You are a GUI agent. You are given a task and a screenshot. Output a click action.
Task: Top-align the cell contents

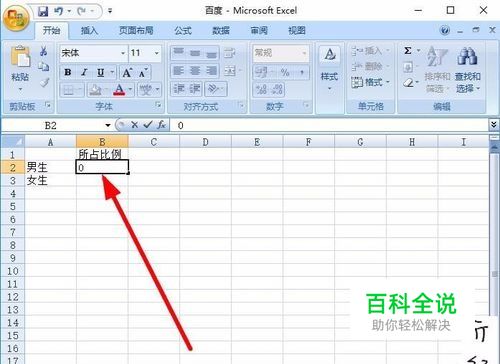tap(179, 52)
